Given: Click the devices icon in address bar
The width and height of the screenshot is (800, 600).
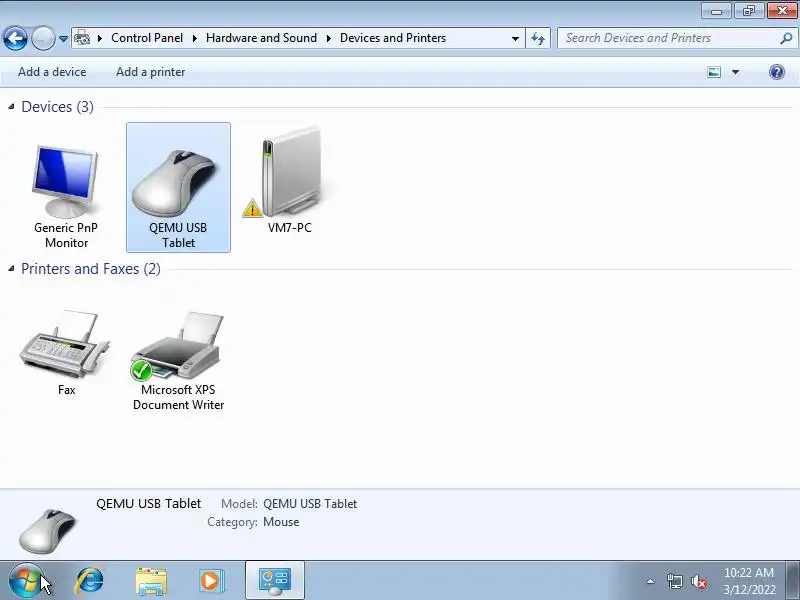Looking at the screenshot, I should [x=82, y=38].
